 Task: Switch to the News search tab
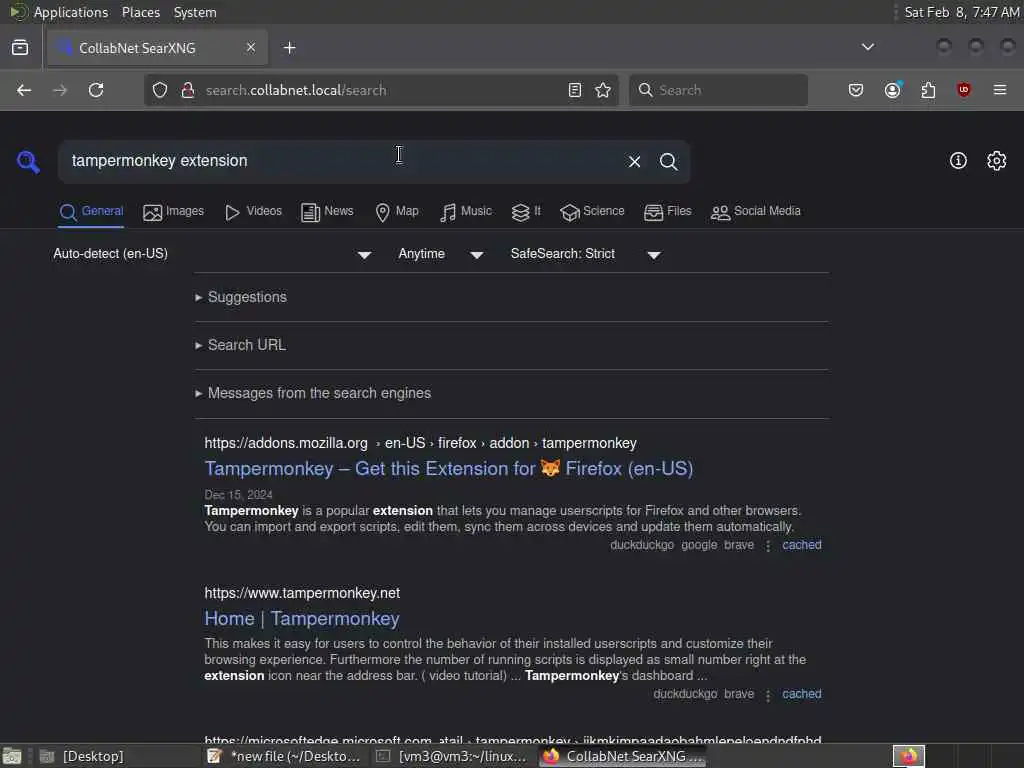[x=327, y=212]
